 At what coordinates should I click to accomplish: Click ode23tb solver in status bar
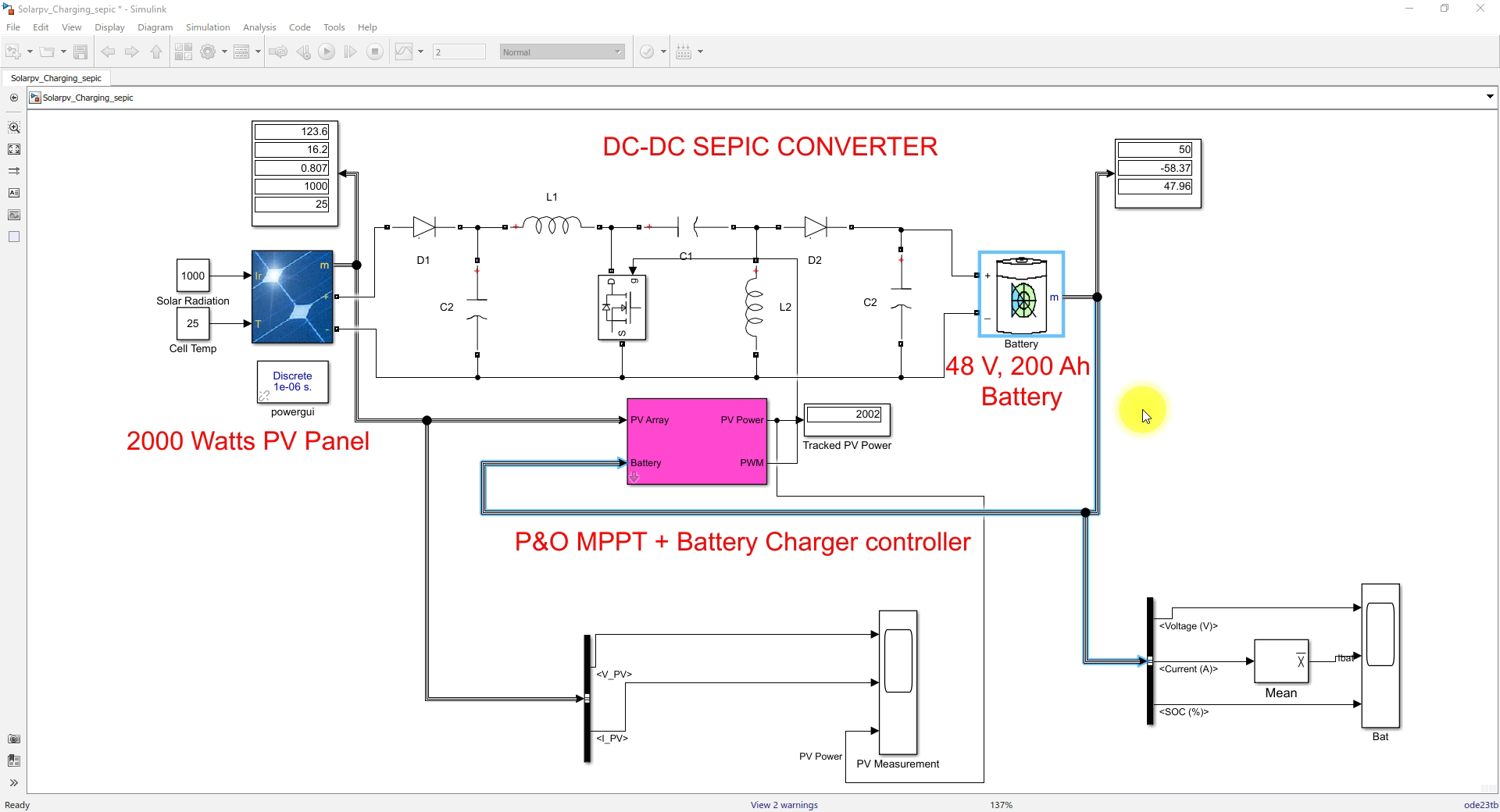[x=1480, y=805]
